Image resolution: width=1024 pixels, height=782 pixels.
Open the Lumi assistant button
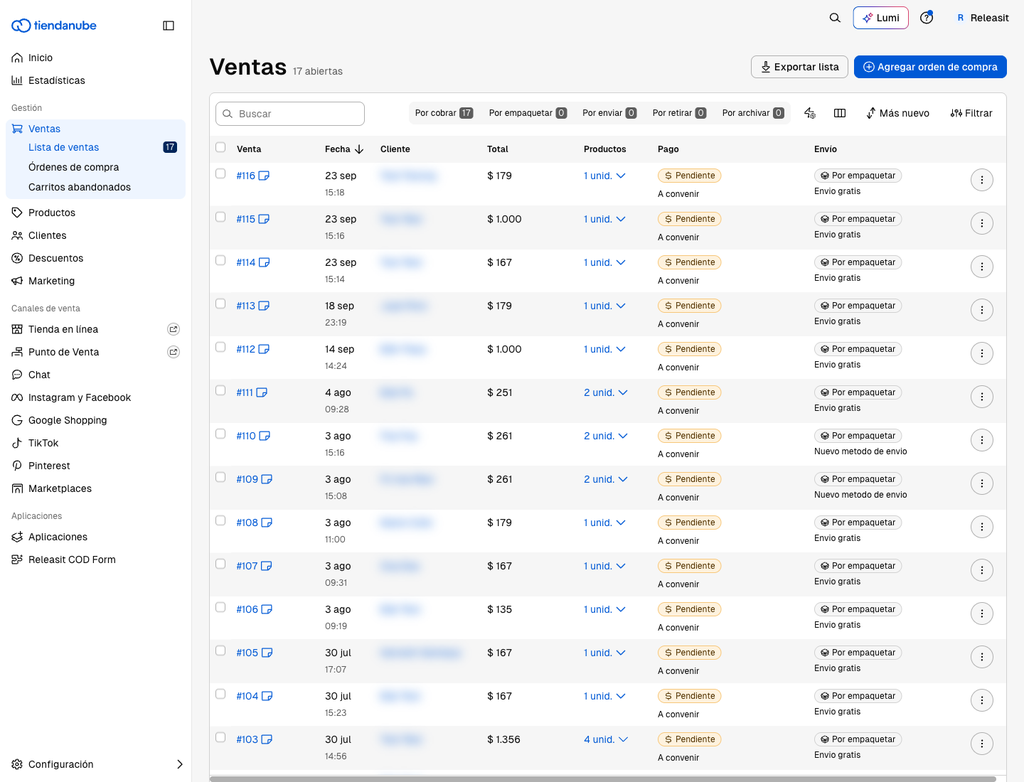tap(880, 18)
